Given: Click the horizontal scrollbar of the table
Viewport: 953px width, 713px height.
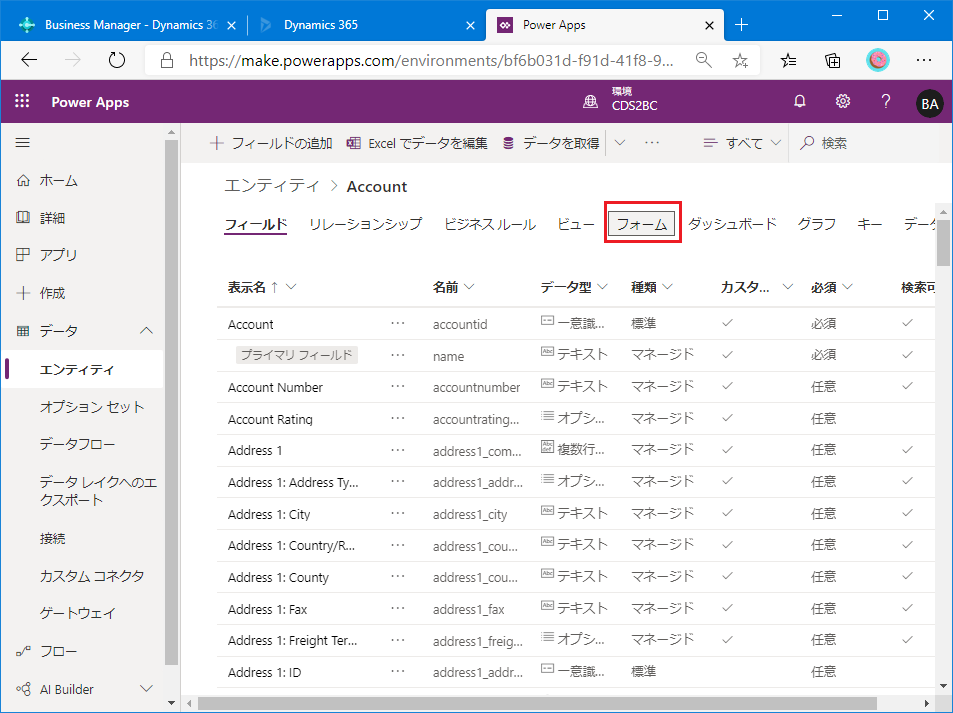Looking at the screenshot, I should click(537, 703).
